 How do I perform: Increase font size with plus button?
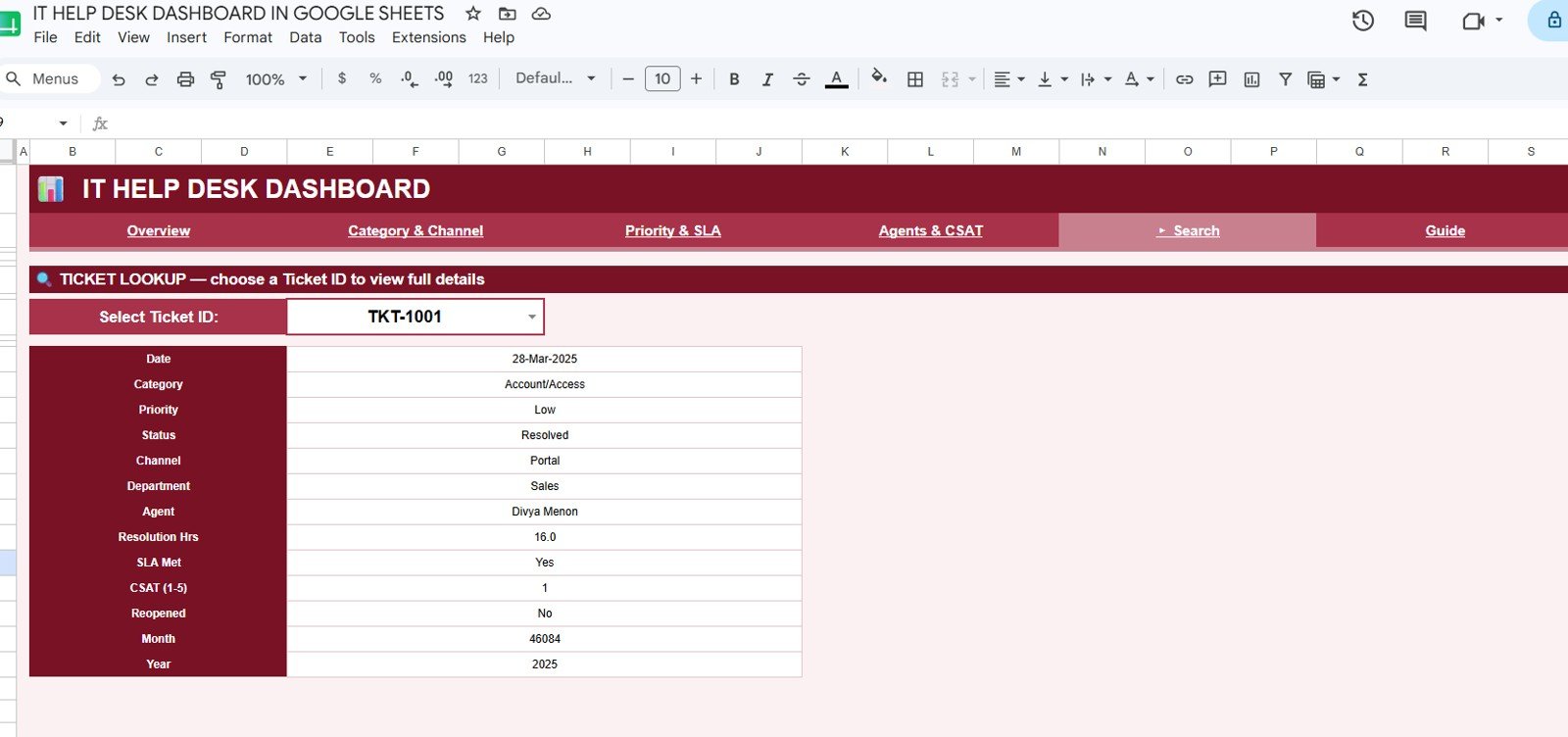[x=696, y=78]
